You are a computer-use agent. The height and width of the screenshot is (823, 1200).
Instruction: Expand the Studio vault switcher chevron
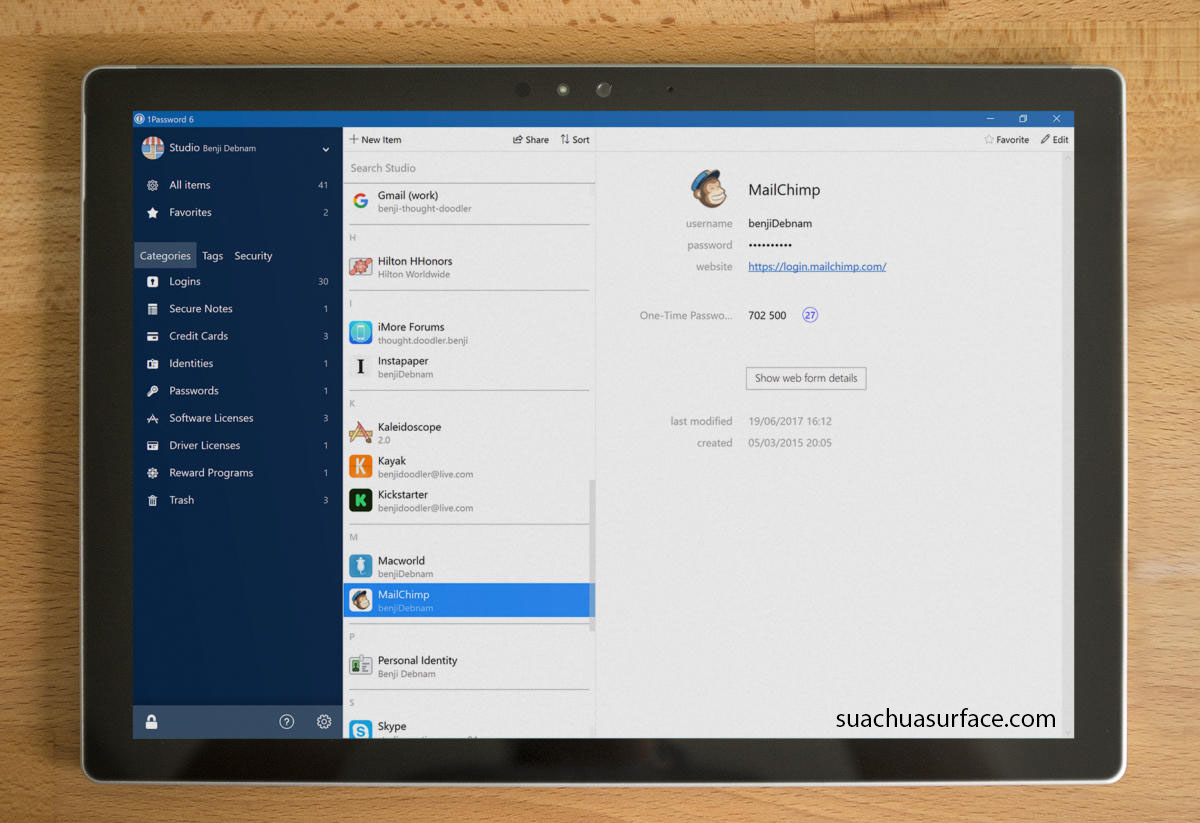point(326,149)
